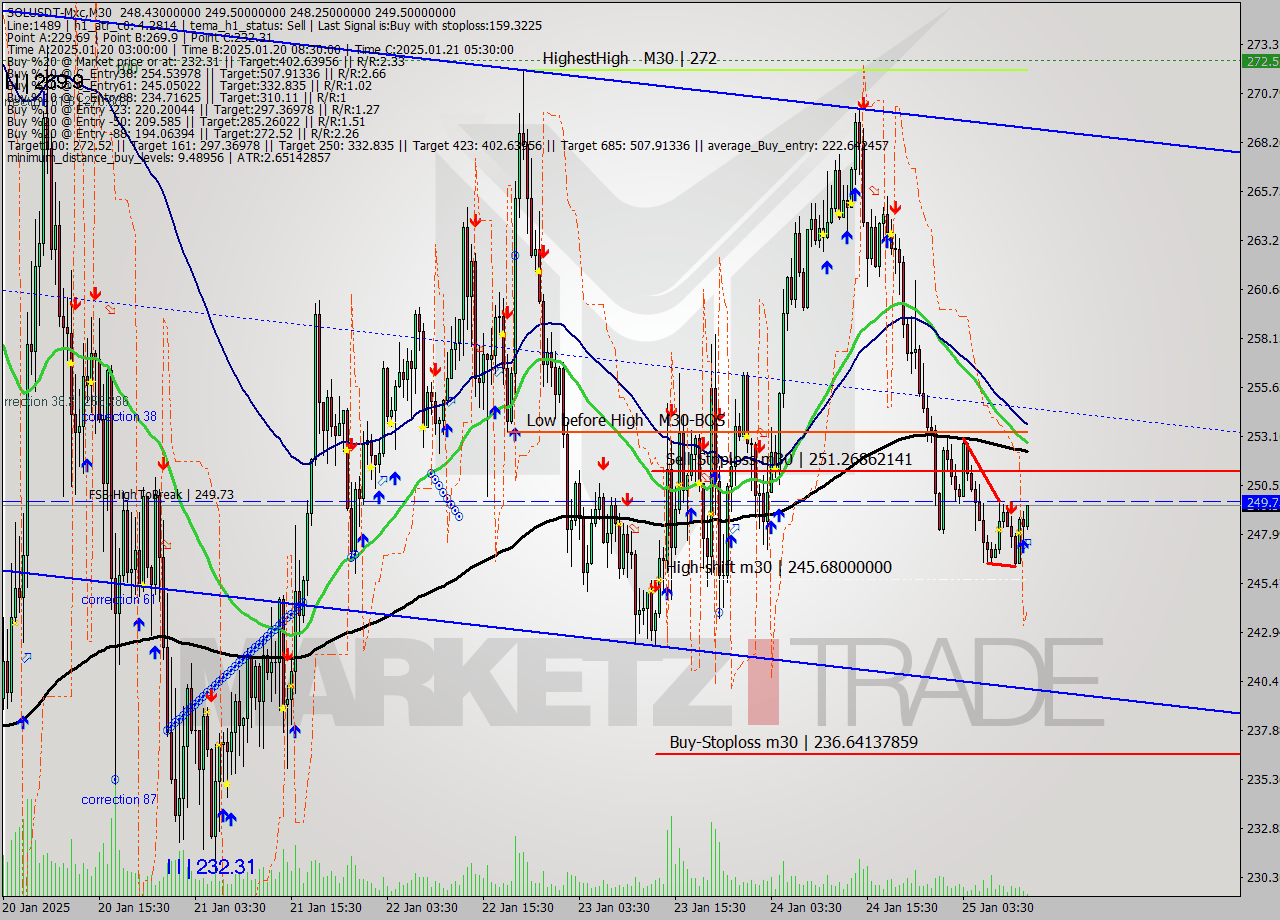
Task: Select the Point A:229.69 text
Action: pyautogui.click(x=47, y=36)
